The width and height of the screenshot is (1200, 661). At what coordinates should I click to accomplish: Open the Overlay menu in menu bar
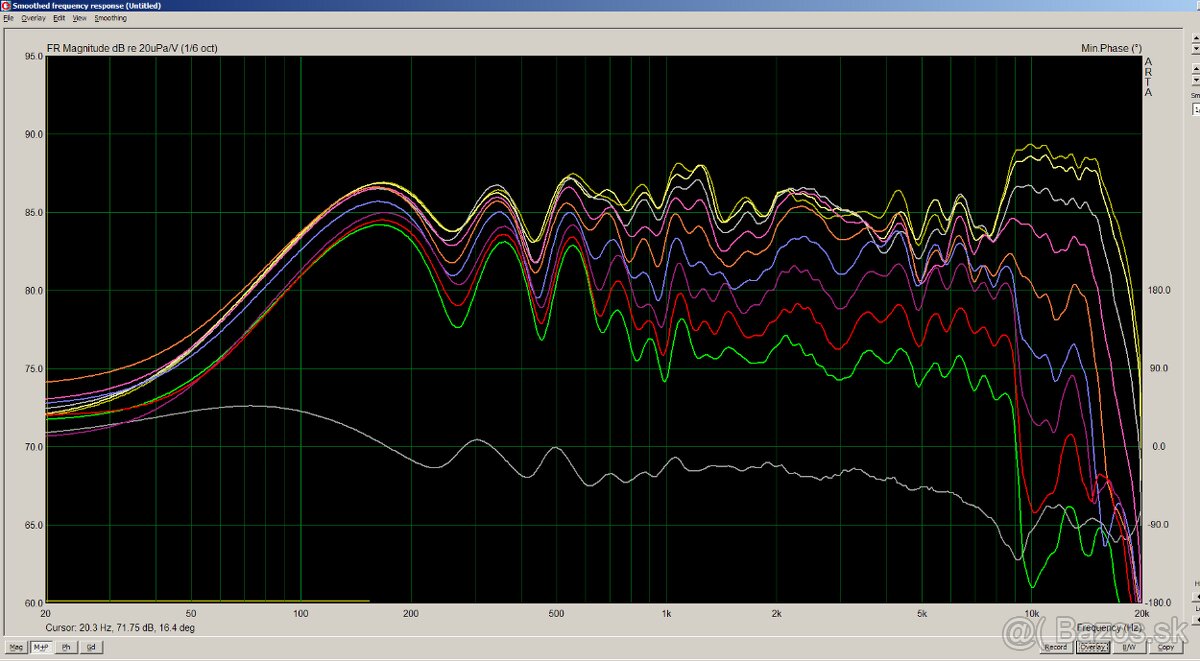[33, 18]
